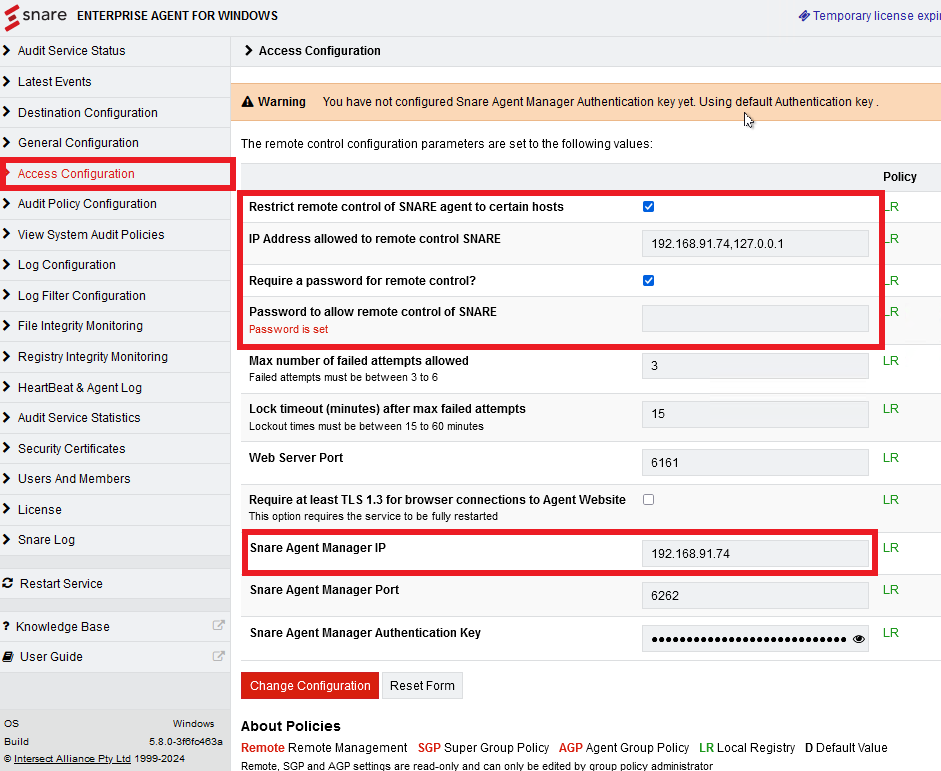Open Users And Members page
This screenshot has height=771, width=941.
click(74, 479)
